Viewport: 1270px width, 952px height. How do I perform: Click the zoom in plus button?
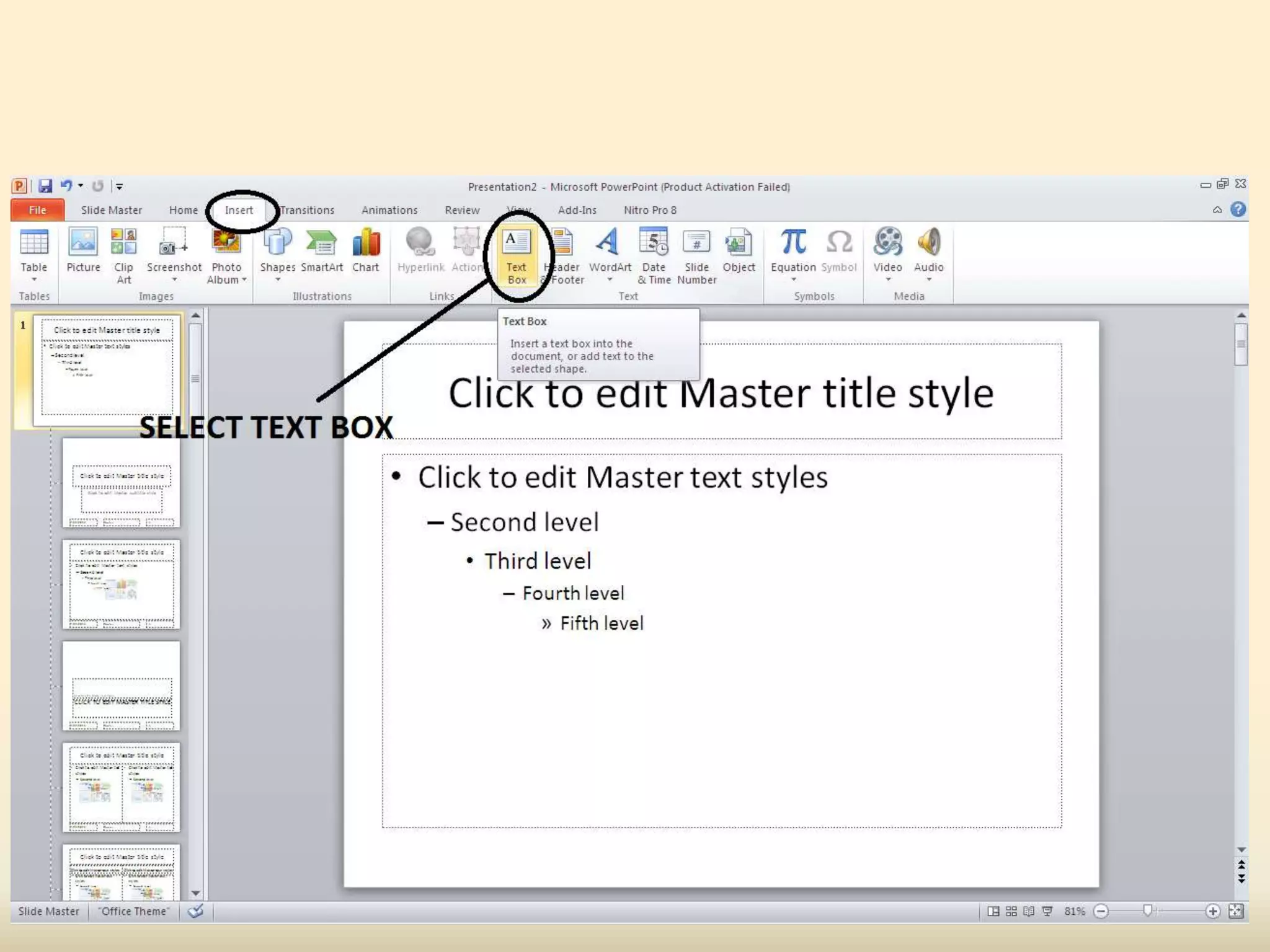1213,911
